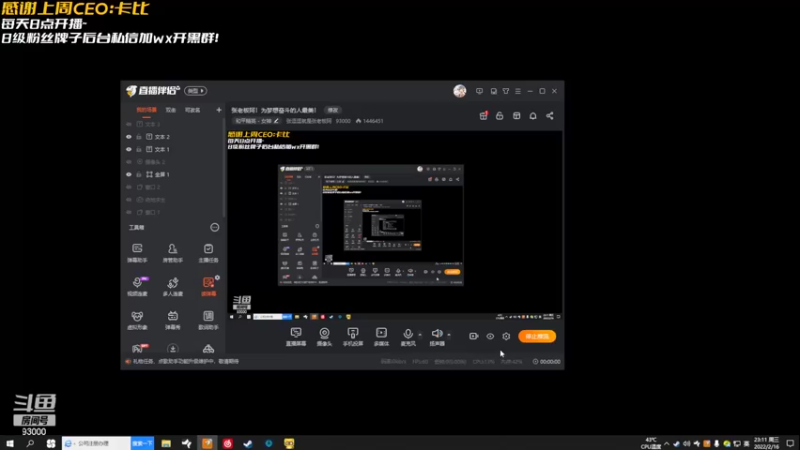Open the PK tool with the red badge
Image resolution: width=800 pixels, height=450 pixels.
tap(138, 348)
